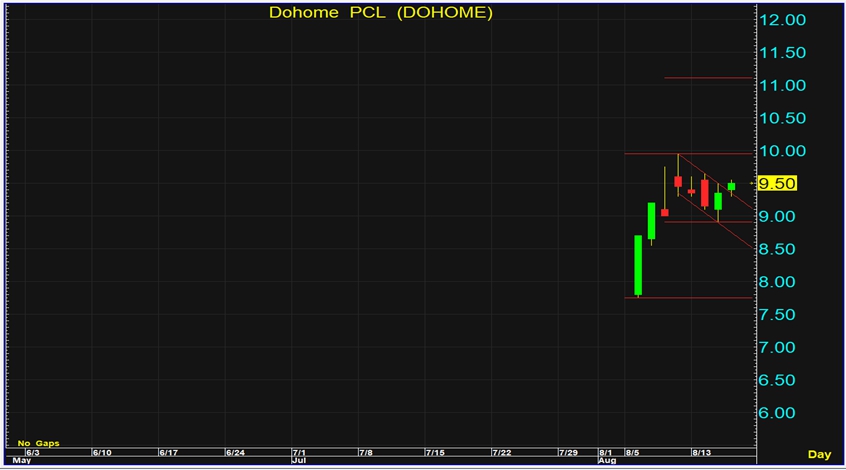Screen dimensions: 846x470
Task: Click the 8.50 price axis label
Action: pyautogui.click(x=777, y=249)
